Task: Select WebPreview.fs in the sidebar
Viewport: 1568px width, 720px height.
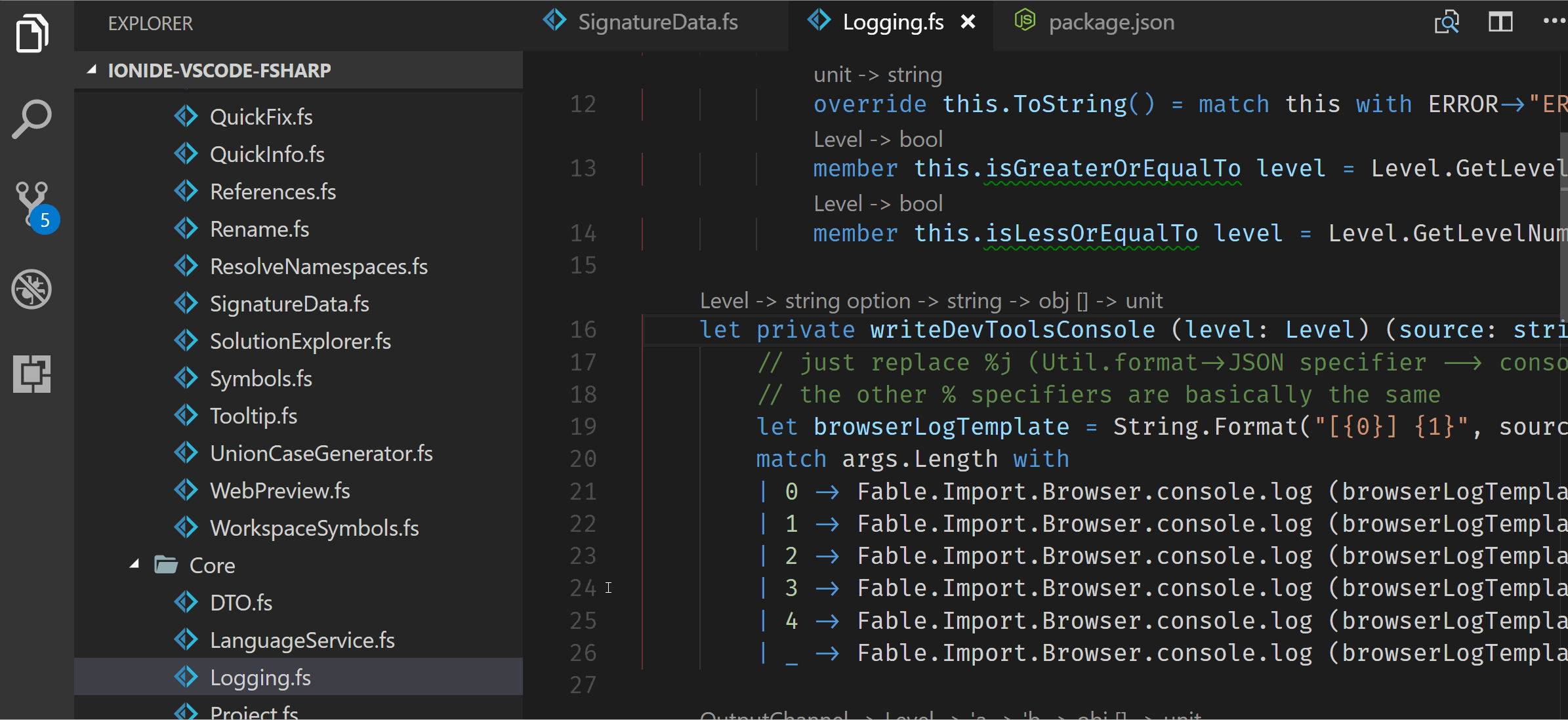Action: [x=279, y=490]
